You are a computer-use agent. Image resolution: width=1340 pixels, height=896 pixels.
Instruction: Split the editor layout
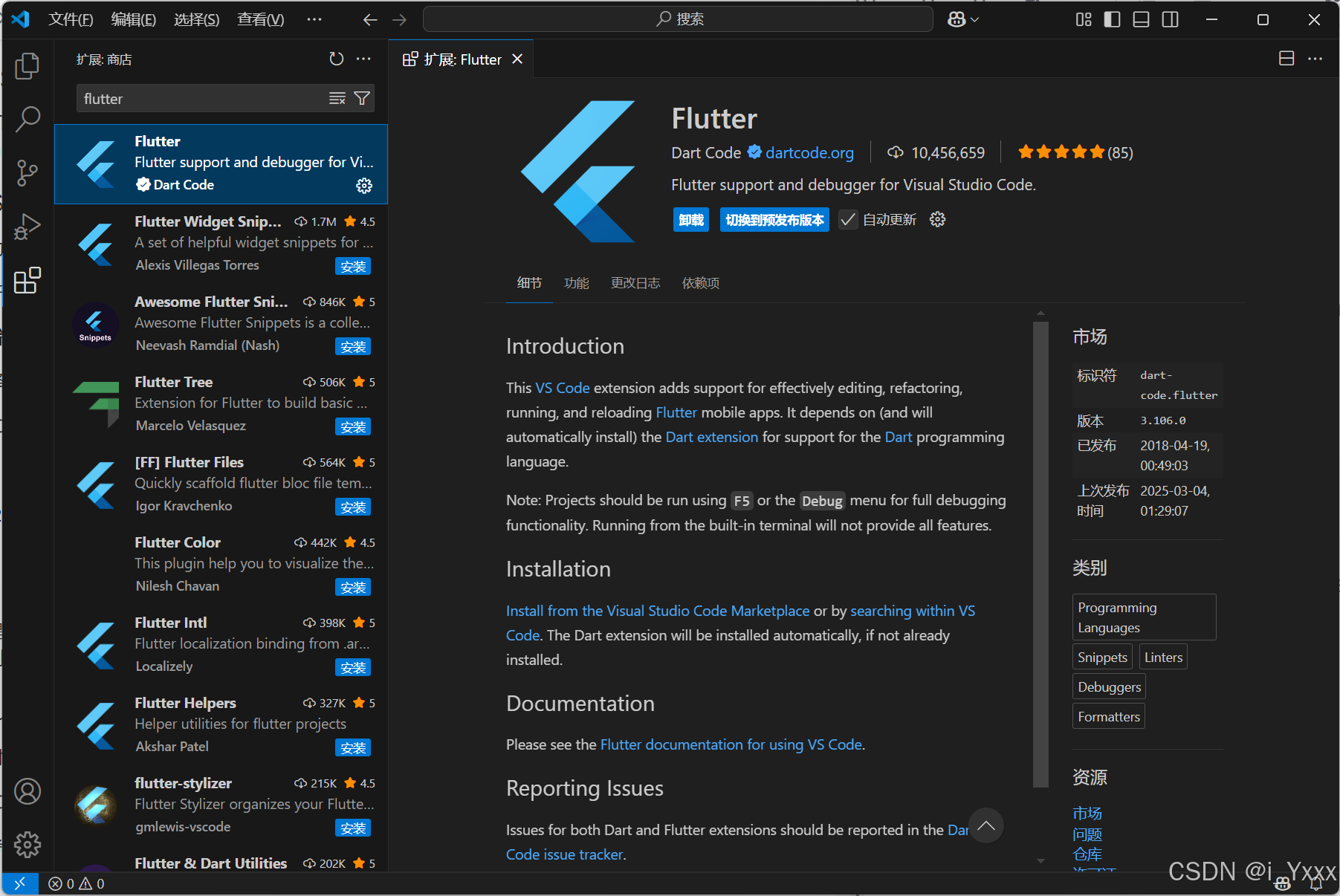(x=1286, y=59)
